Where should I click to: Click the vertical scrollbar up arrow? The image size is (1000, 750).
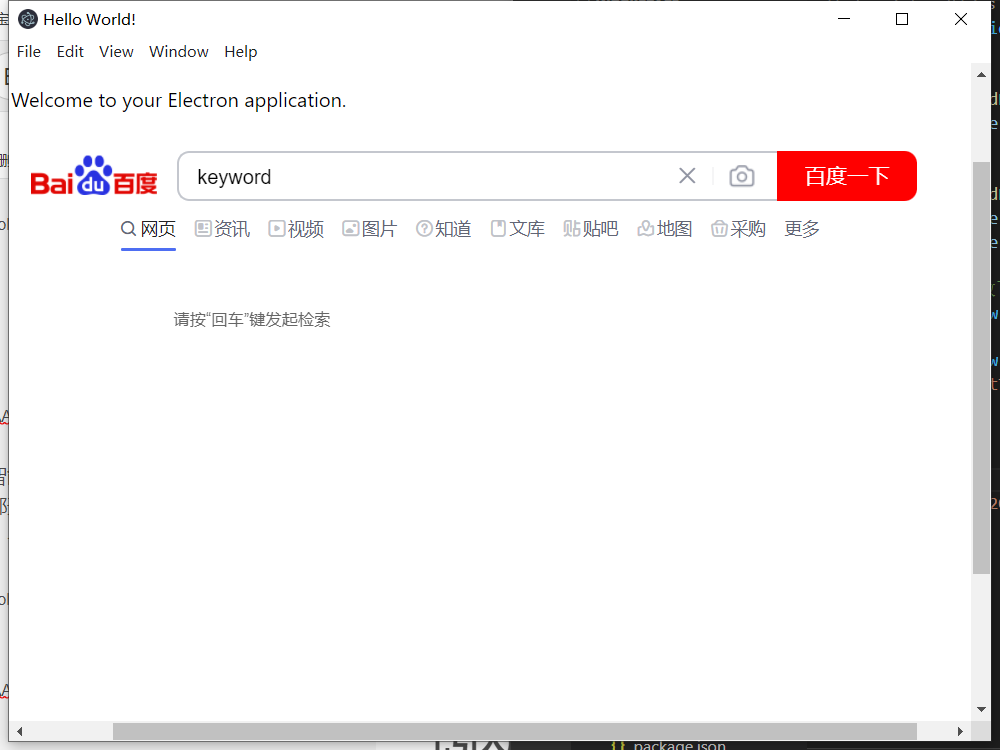pos(982,75)
